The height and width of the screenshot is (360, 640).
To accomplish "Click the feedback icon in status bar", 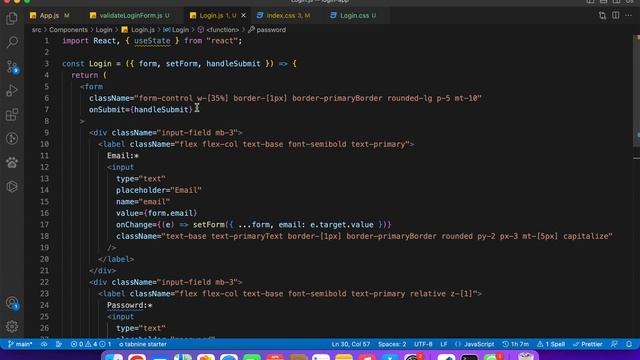I will click(x=614, y=344).
